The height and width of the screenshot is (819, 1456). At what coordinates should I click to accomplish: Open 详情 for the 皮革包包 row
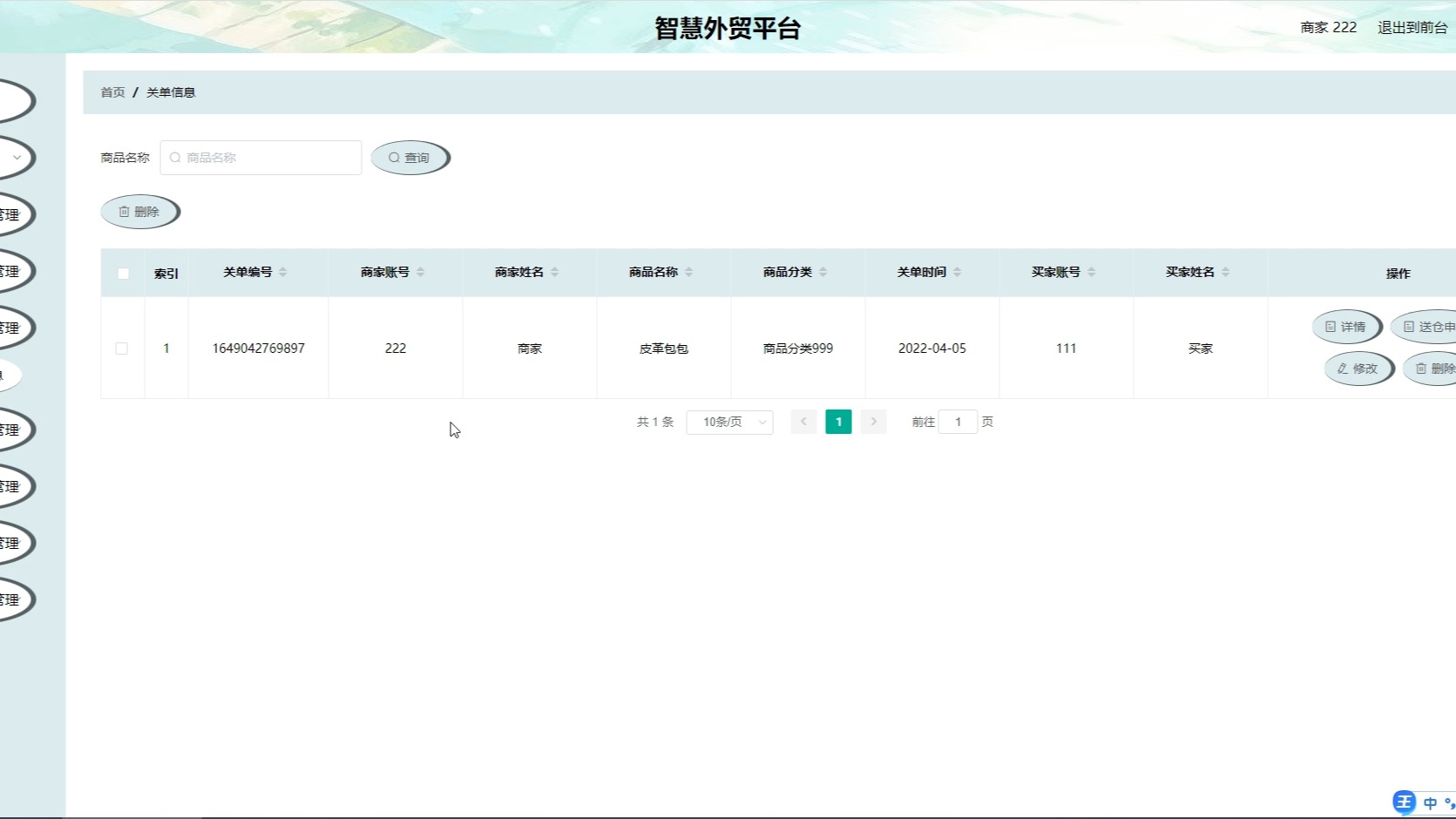[1346, 327]
